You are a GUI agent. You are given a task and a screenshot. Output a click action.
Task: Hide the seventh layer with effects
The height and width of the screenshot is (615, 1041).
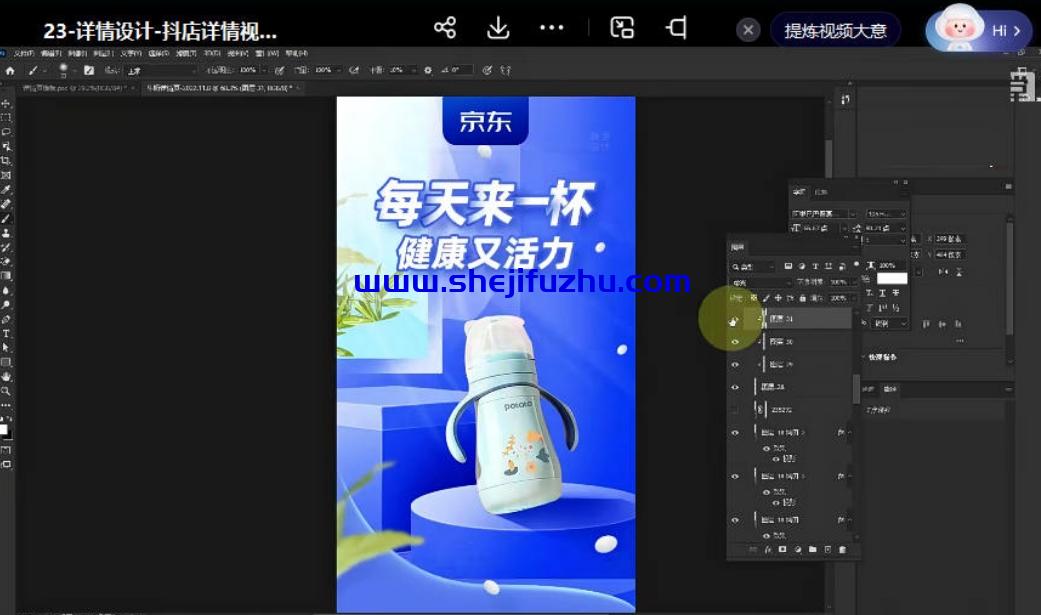[x=734, y=476]
